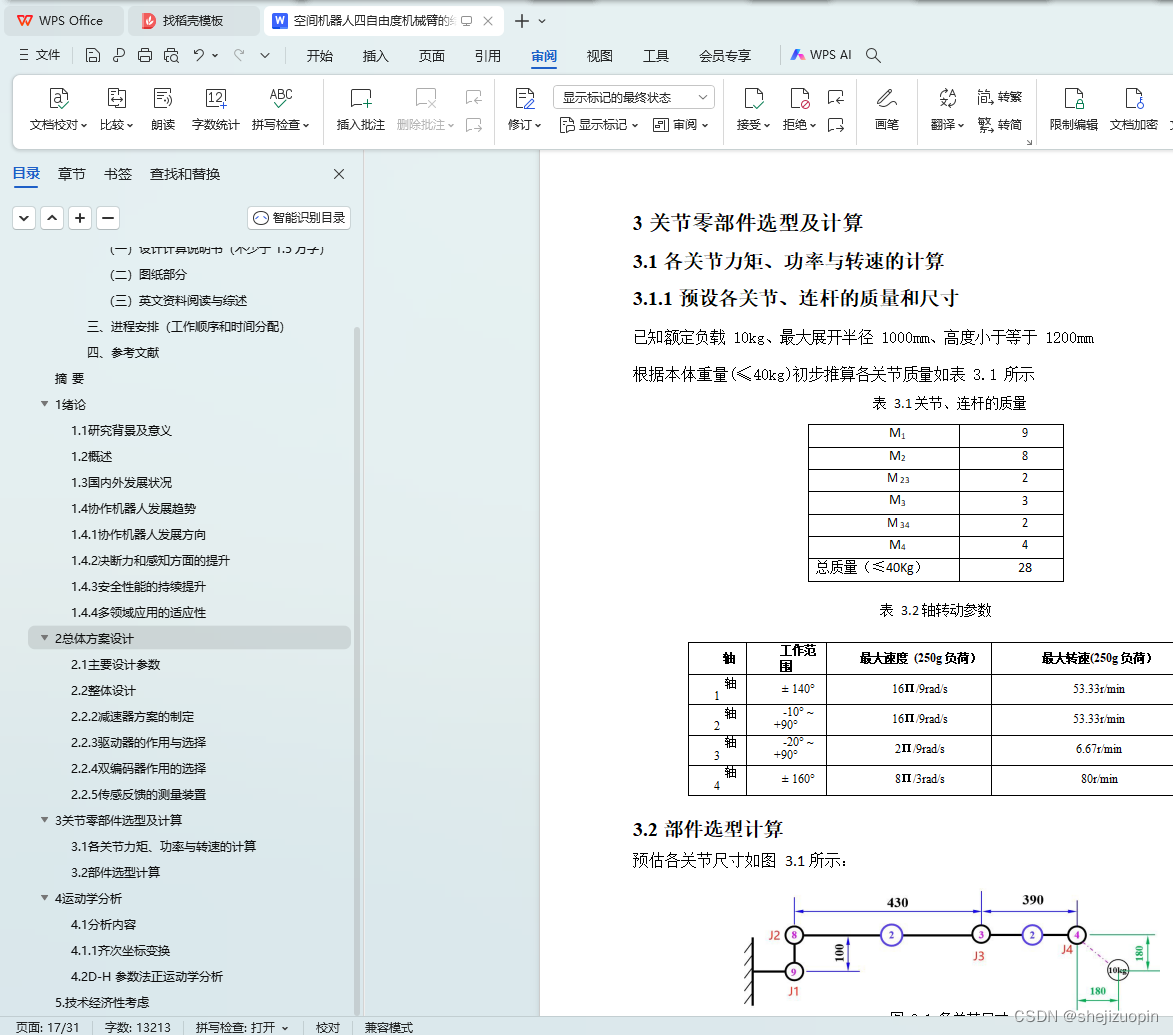
Task: Open 限制编辑 restrict editing
Action: tap(1074, 109)
